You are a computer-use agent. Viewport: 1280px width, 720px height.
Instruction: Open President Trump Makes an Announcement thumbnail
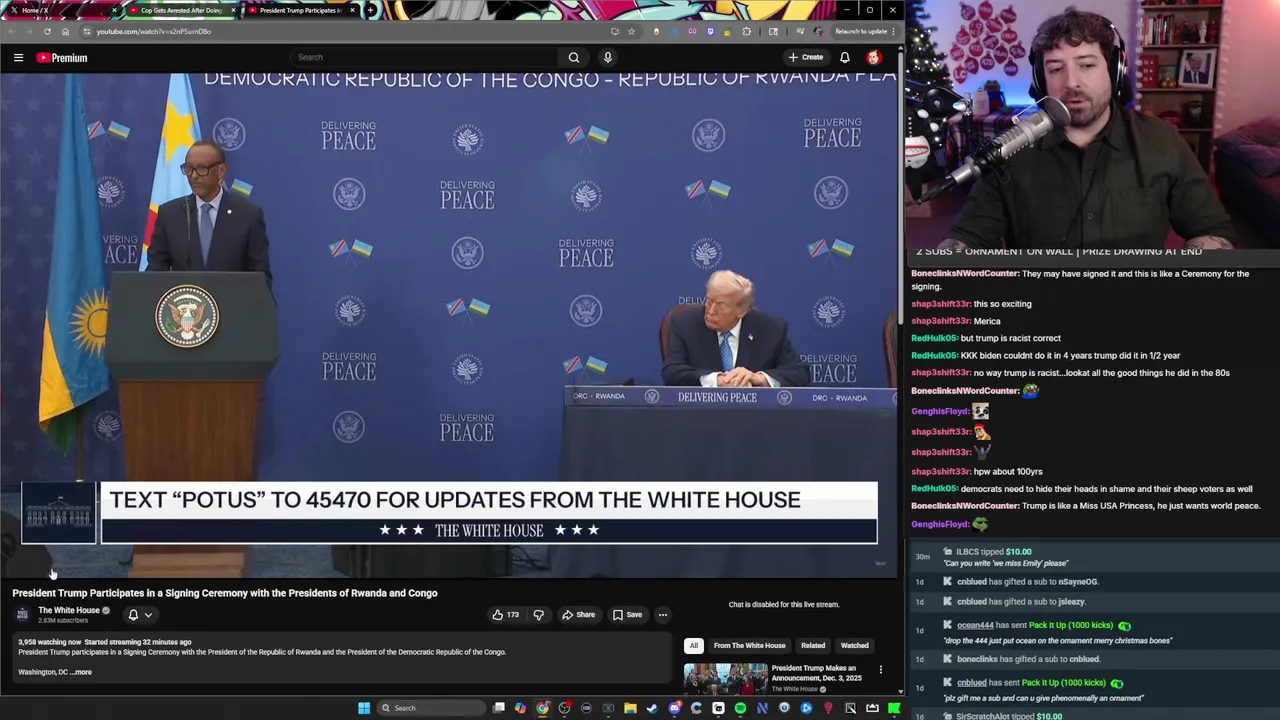(x=725, y=679)
